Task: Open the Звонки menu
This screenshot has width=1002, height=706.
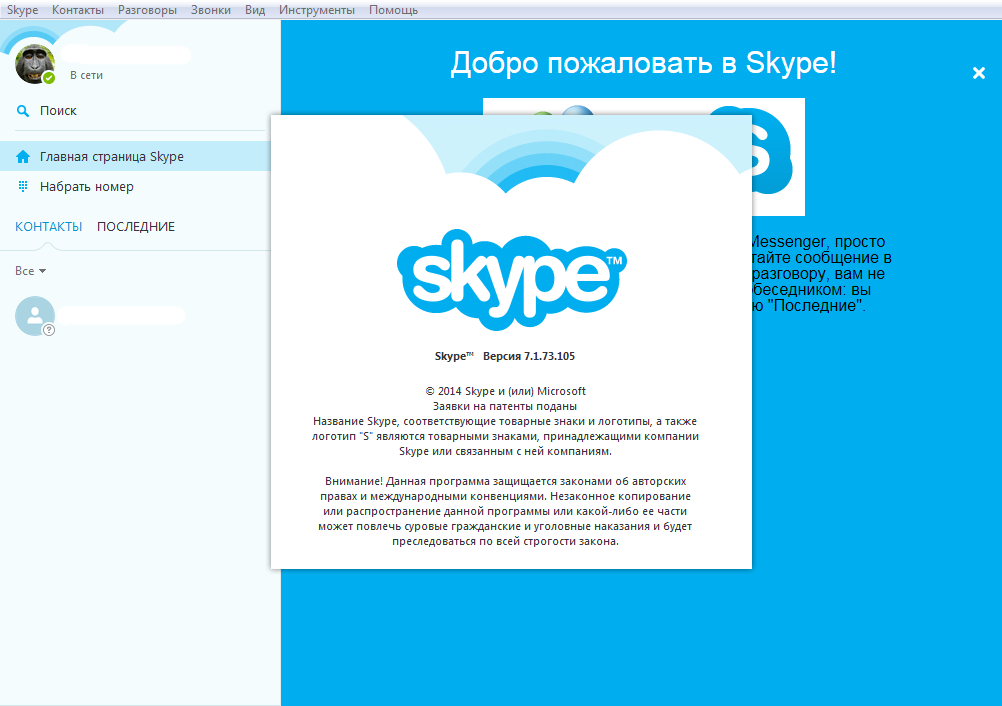Action: point(211,10)
